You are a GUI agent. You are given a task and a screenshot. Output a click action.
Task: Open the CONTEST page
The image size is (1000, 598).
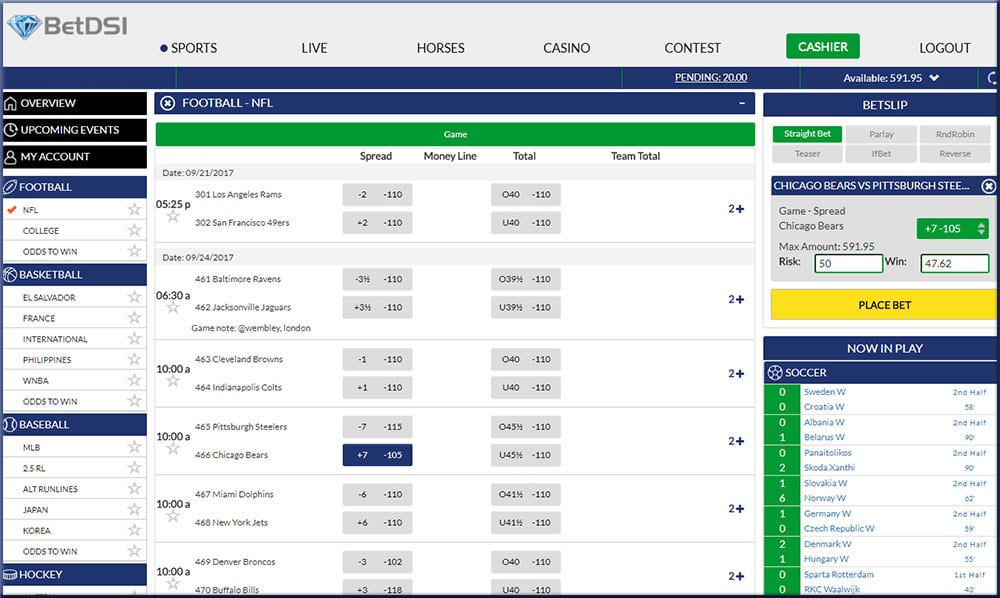click(693, 48)
